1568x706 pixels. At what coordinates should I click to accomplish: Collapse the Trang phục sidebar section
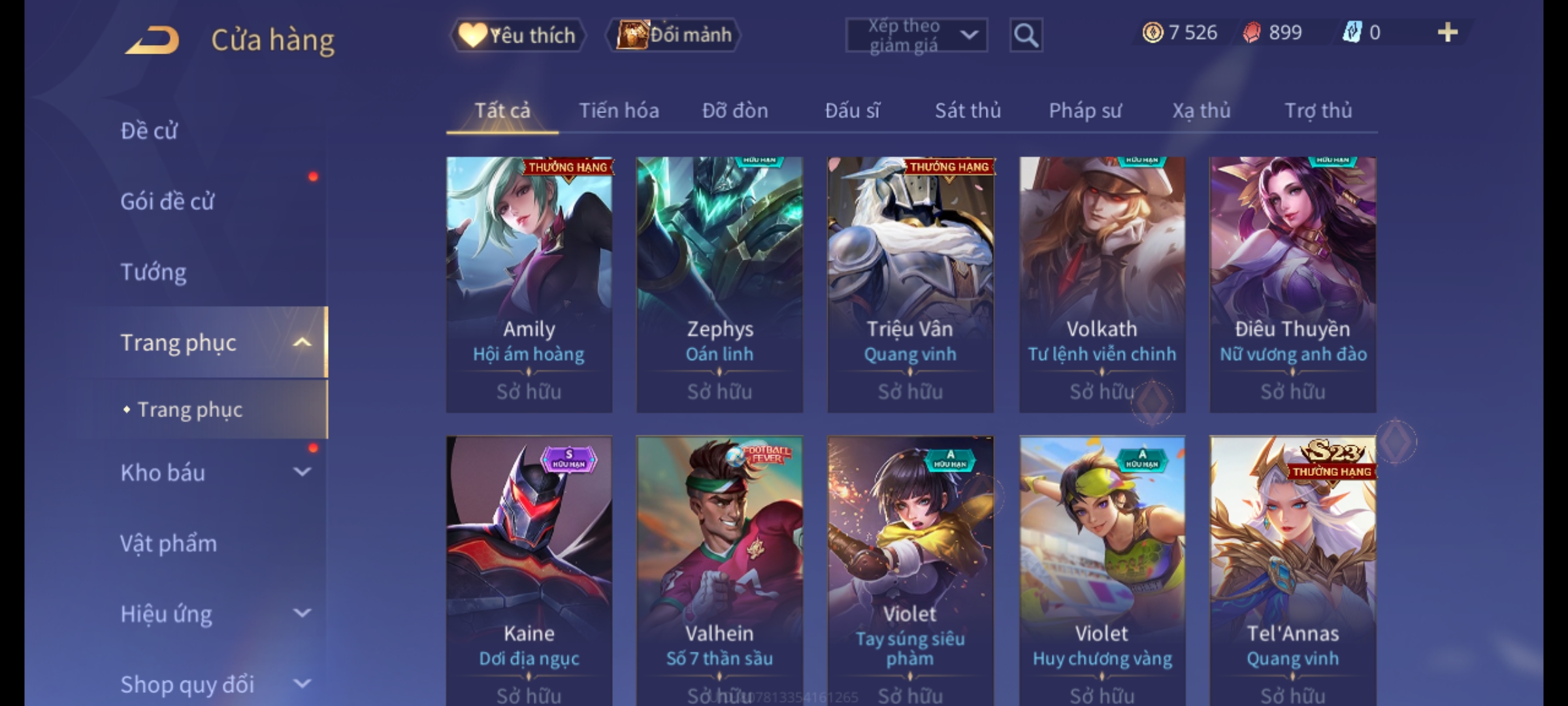pos(302,342)
